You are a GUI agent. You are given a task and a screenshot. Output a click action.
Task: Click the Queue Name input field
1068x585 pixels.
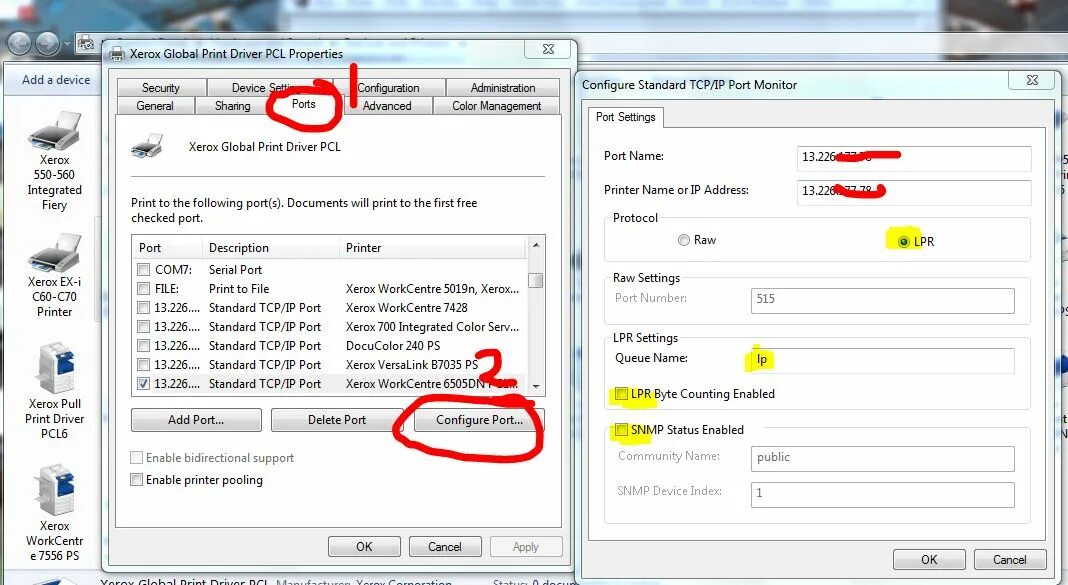point(882,360)
